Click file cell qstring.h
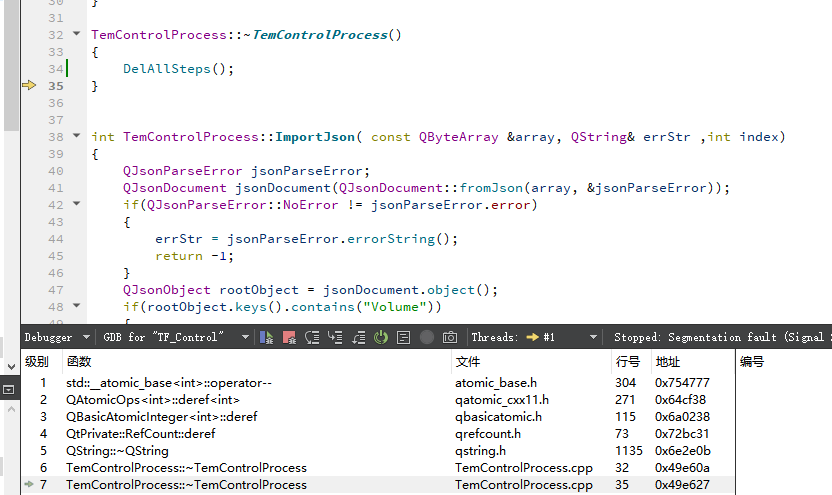This screenshot has height=495, width=832. point(480,450)
